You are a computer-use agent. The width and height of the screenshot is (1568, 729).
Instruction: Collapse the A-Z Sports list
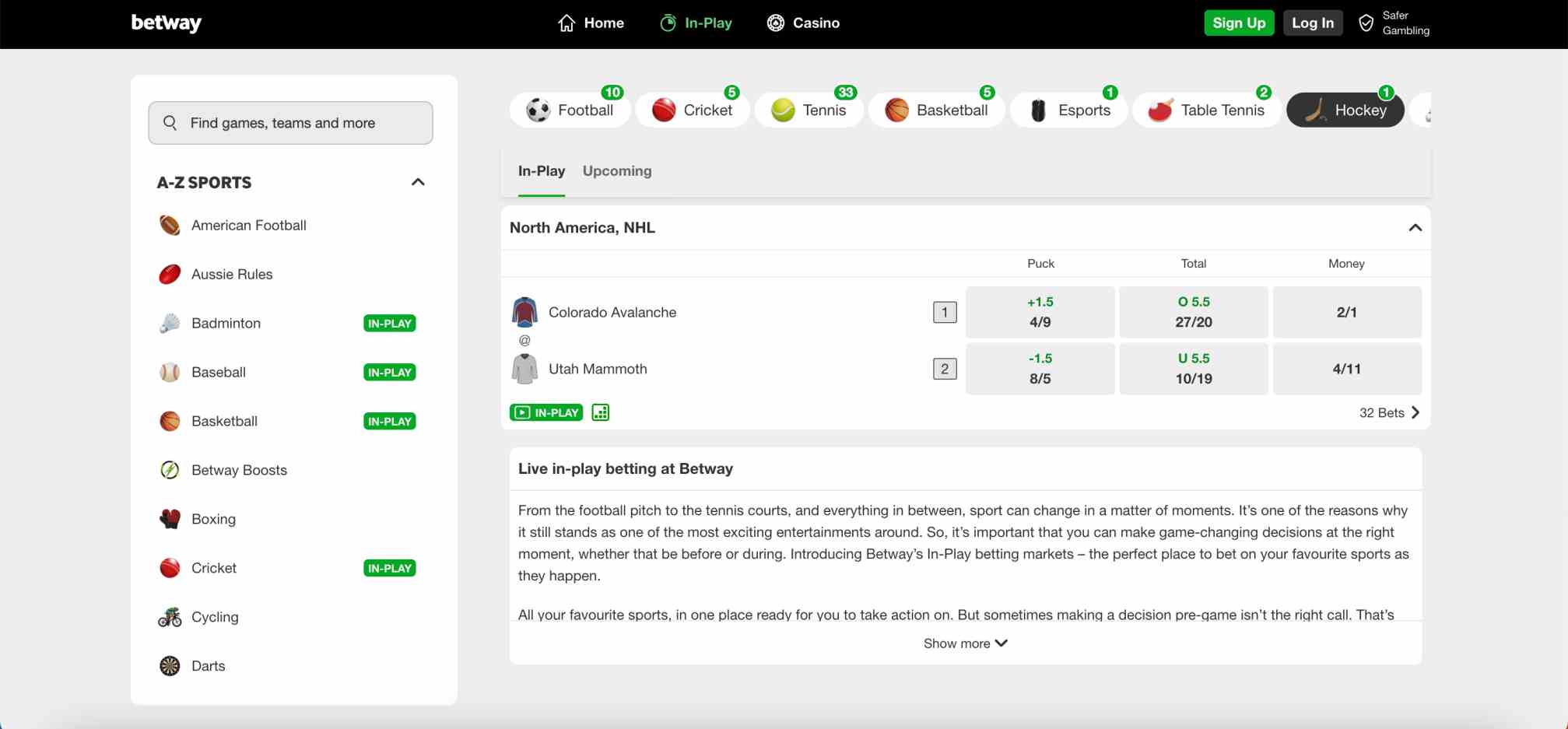point(418,182)
